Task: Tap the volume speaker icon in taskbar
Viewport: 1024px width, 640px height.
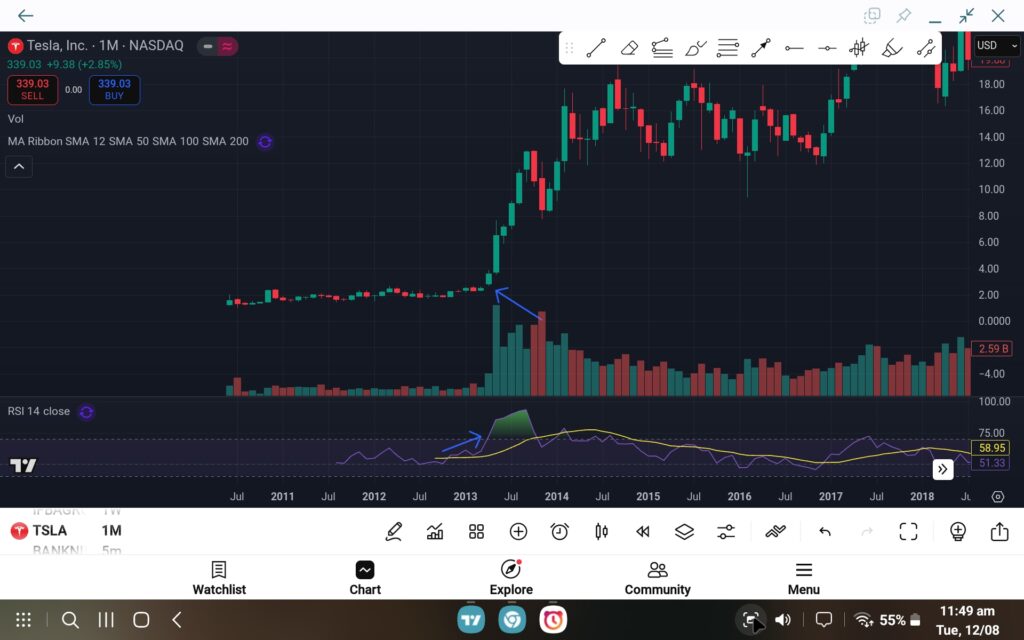Action: coord(782,620)
